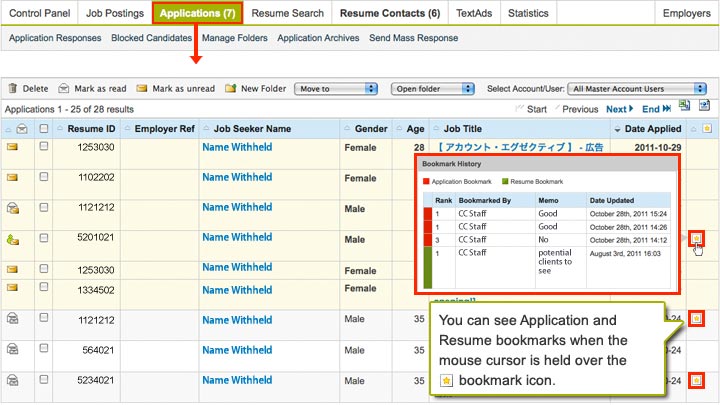Open the Statistics tab

click(528, 13)
